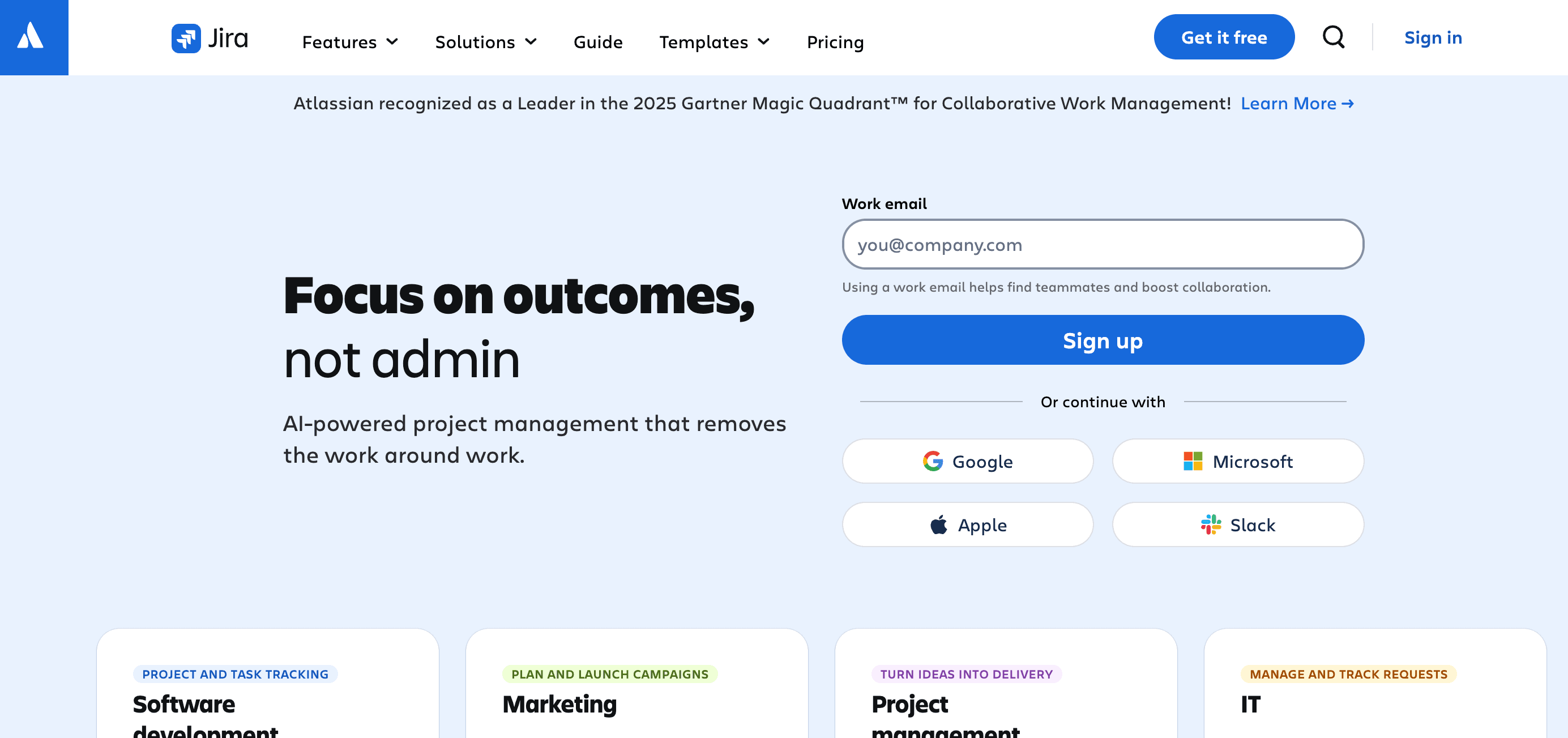
Task: Continue with the Apple icon button
Action: [x=967, y=524]
